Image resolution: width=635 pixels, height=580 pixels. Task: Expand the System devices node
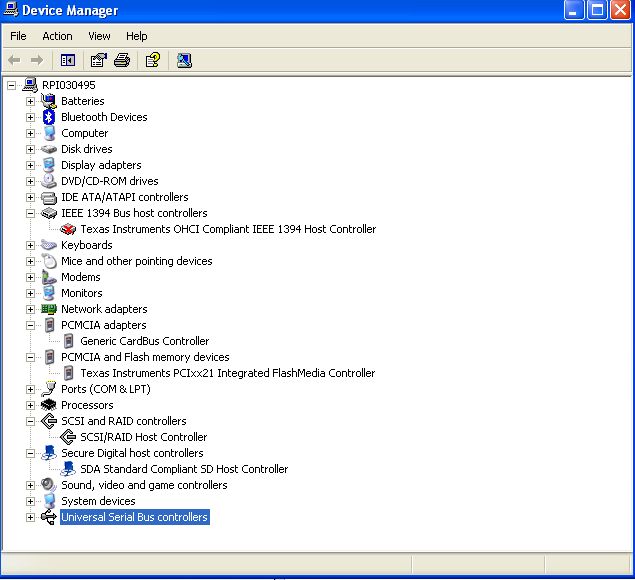[30, 501]
